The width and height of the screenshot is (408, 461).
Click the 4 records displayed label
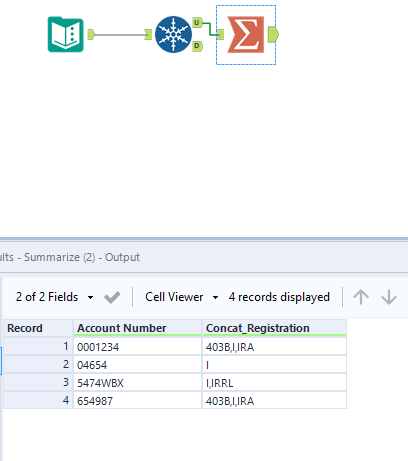279,297
